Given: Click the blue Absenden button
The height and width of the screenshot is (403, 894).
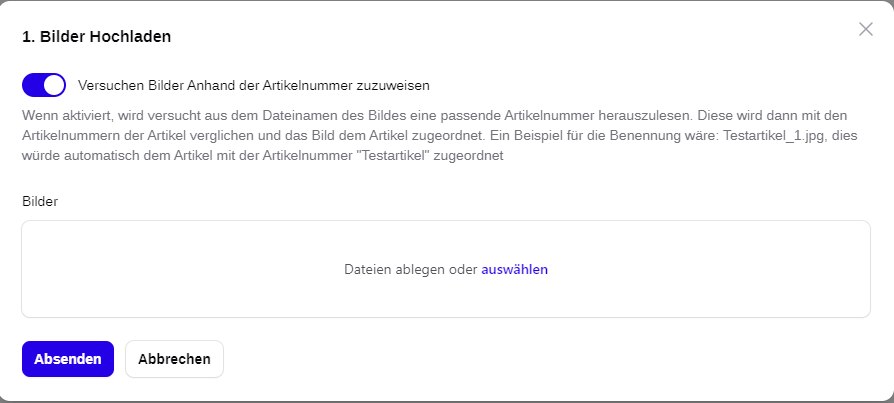Looking at the screenshot, I should (x=68, y=359).
